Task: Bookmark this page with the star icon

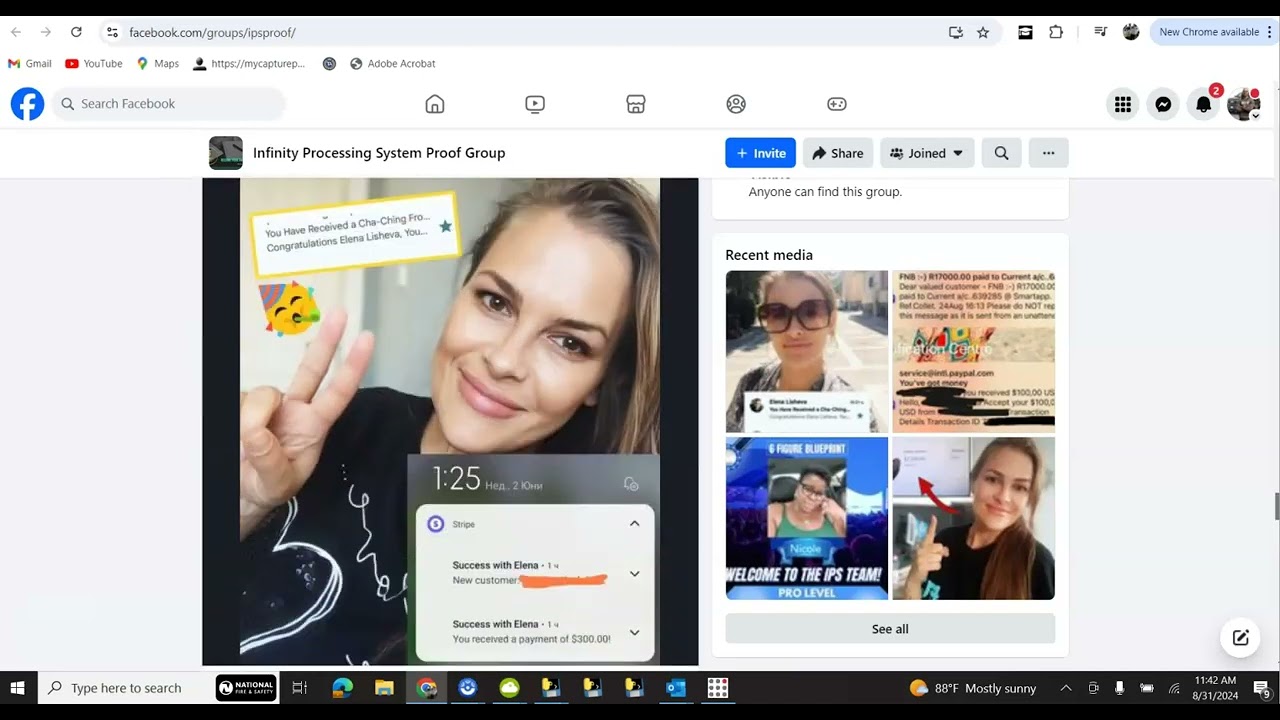Action: point(983,32)
